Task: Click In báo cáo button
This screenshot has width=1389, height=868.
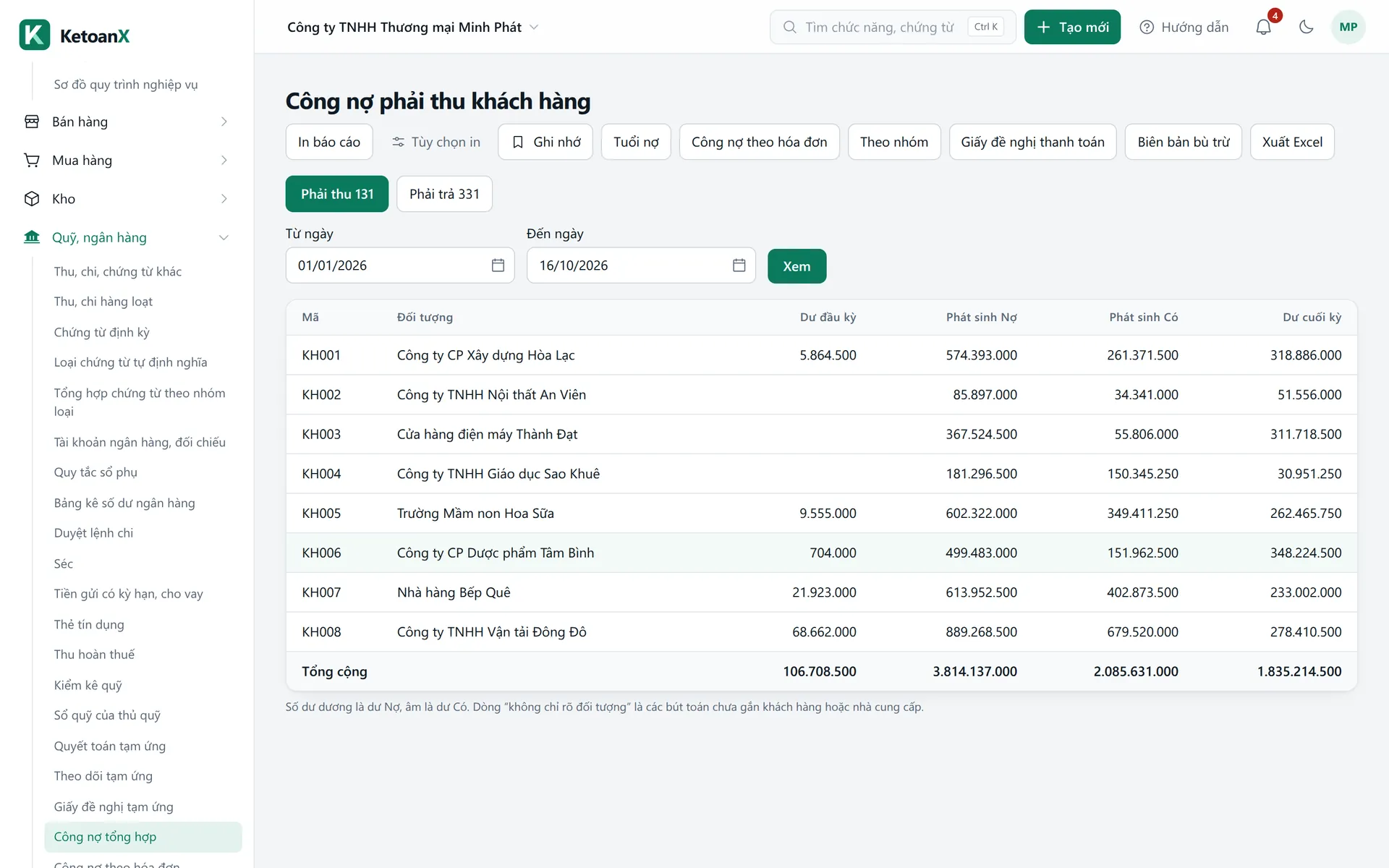Action: pos(329,142)
